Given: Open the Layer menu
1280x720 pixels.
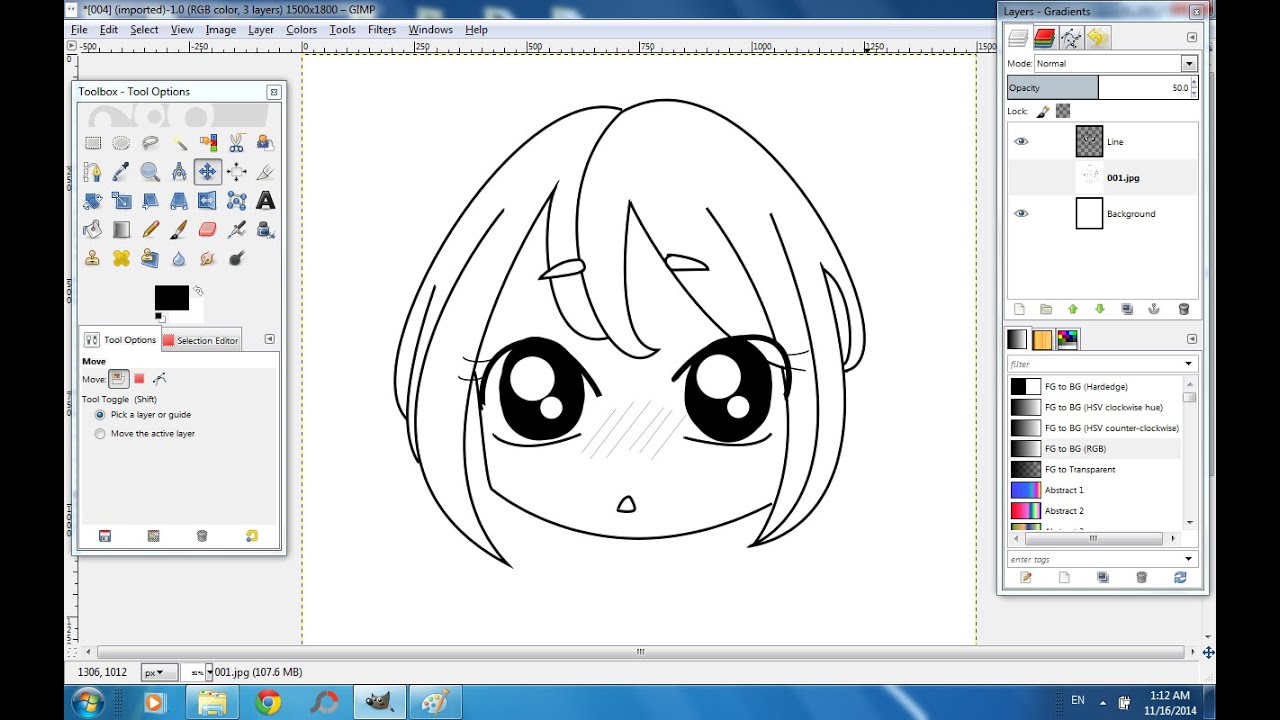Looking at the screenshot, I should (261, 30).
